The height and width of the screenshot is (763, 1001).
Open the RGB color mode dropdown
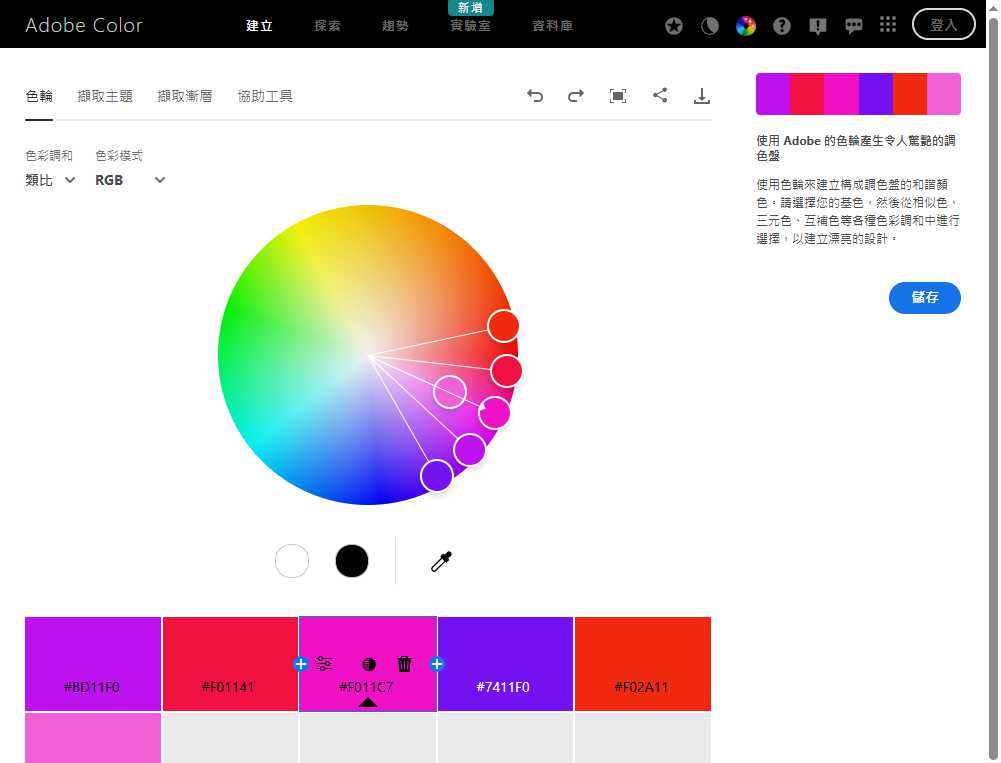pyautogui.click(x=128, y=180)
